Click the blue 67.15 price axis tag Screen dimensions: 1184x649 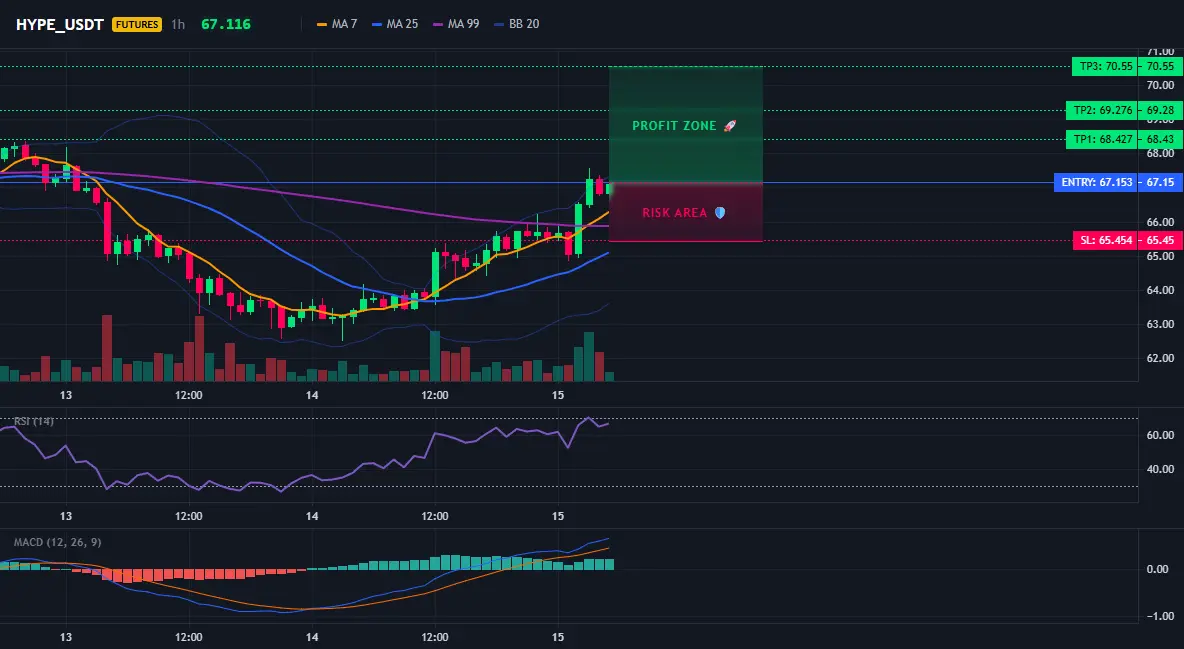click(x=1161, y=183)
